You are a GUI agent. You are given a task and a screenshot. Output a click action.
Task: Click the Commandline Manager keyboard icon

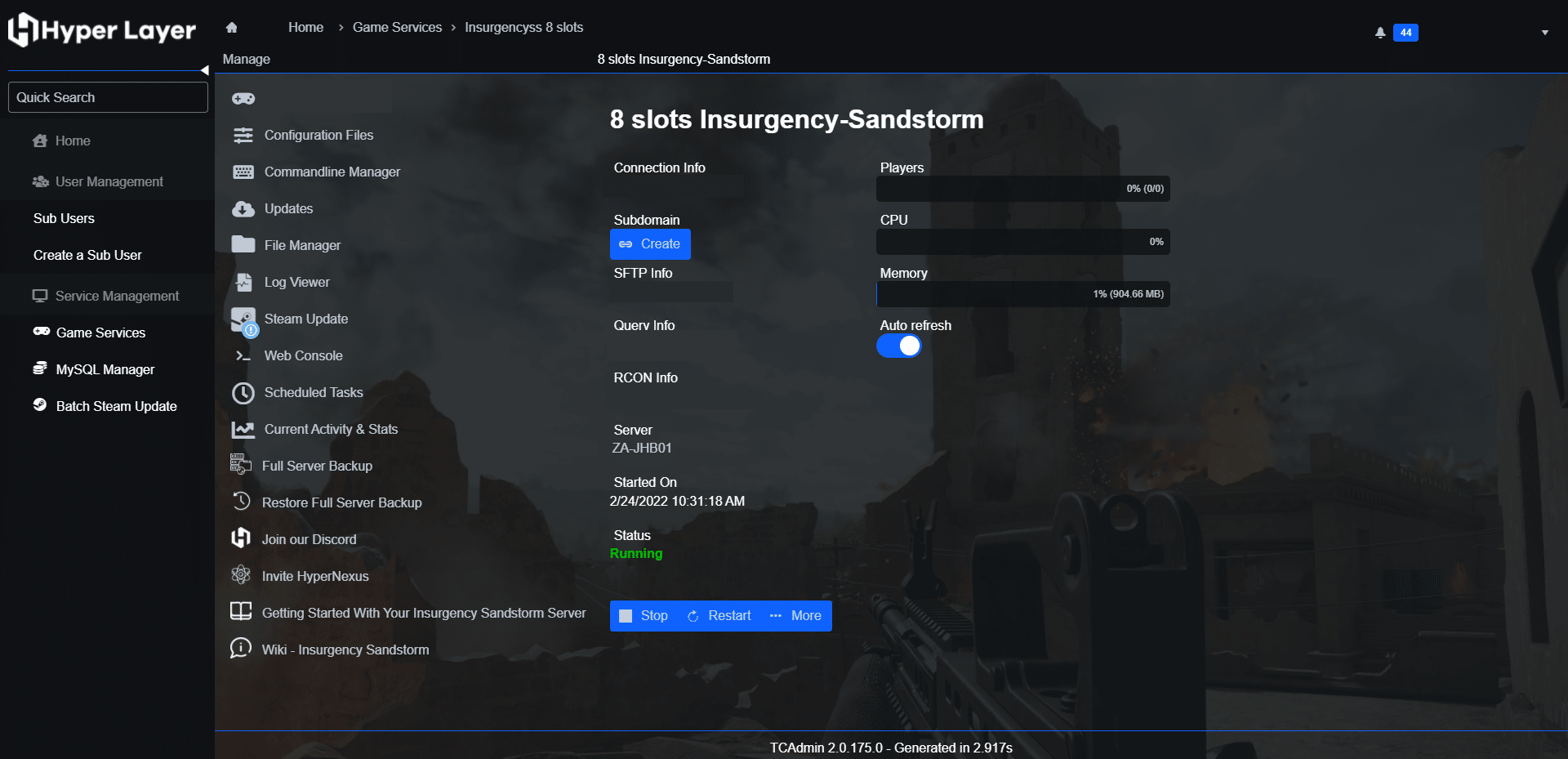(x=243, y=172)
